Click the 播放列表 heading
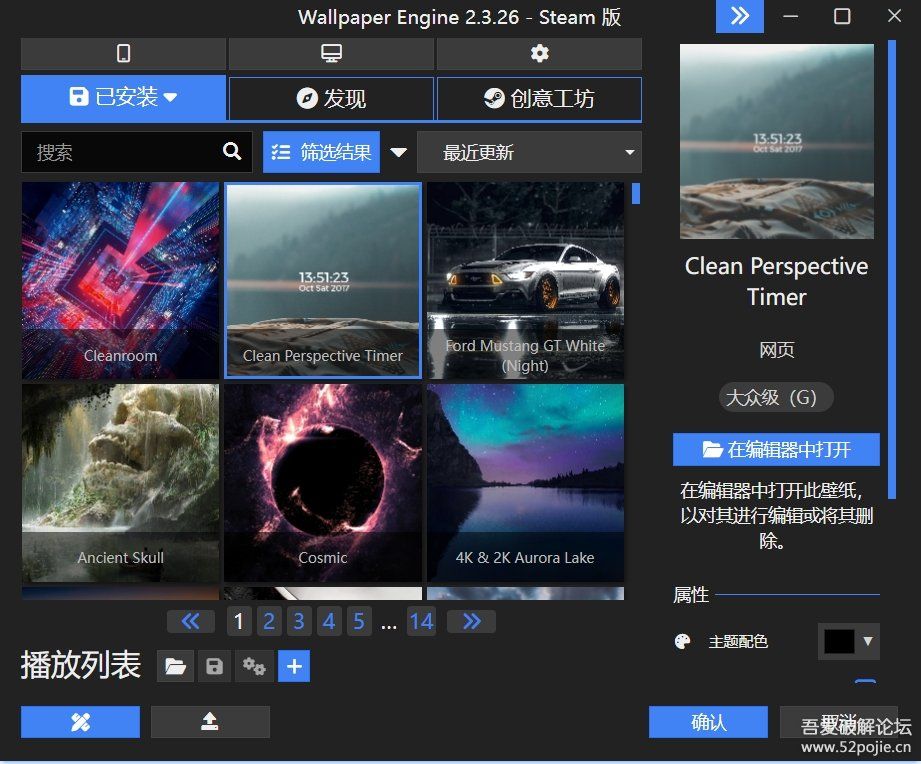 (x=80, y=665)
